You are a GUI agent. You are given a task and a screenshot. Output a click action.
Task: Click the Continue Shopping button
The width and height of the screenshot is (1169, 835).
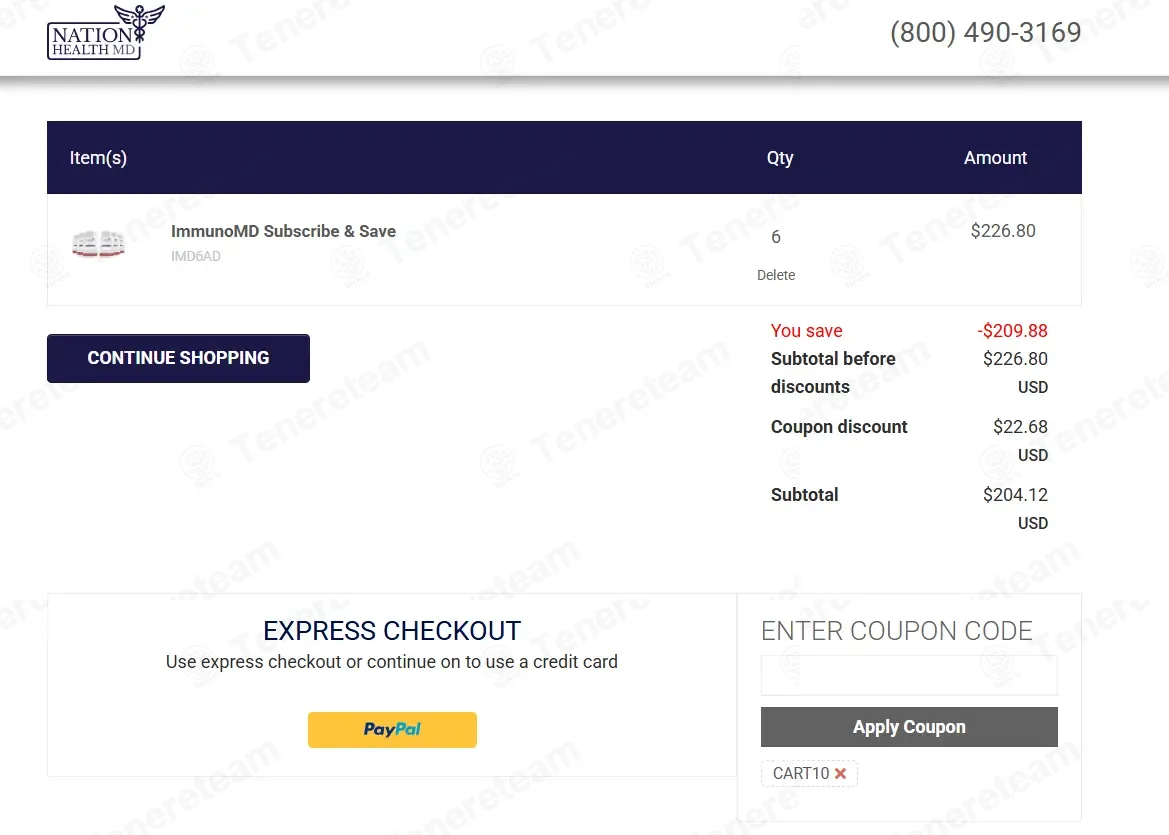(178, 358)
